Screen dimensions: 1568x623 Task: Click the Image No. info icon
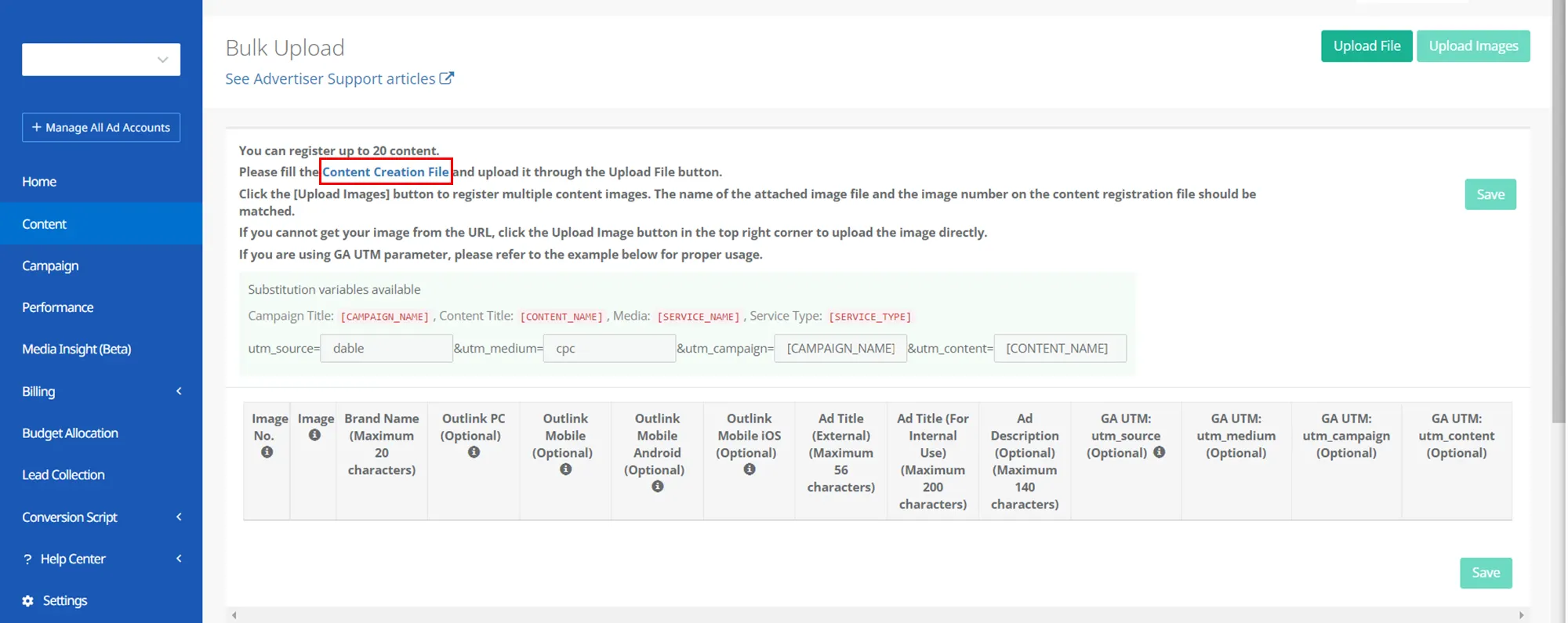tap(267, 452)
